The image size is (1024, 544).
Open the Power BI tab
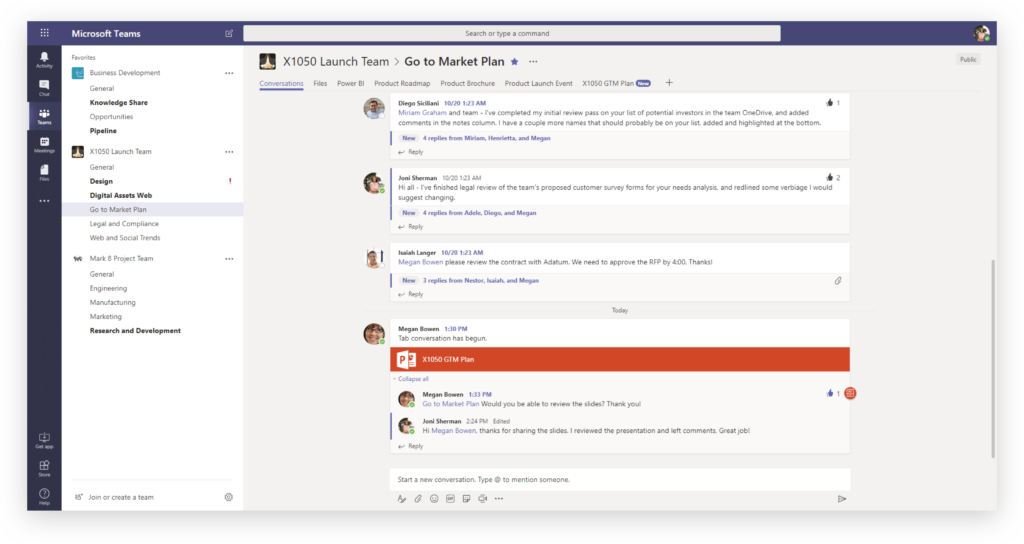click(x=351, y=84)
